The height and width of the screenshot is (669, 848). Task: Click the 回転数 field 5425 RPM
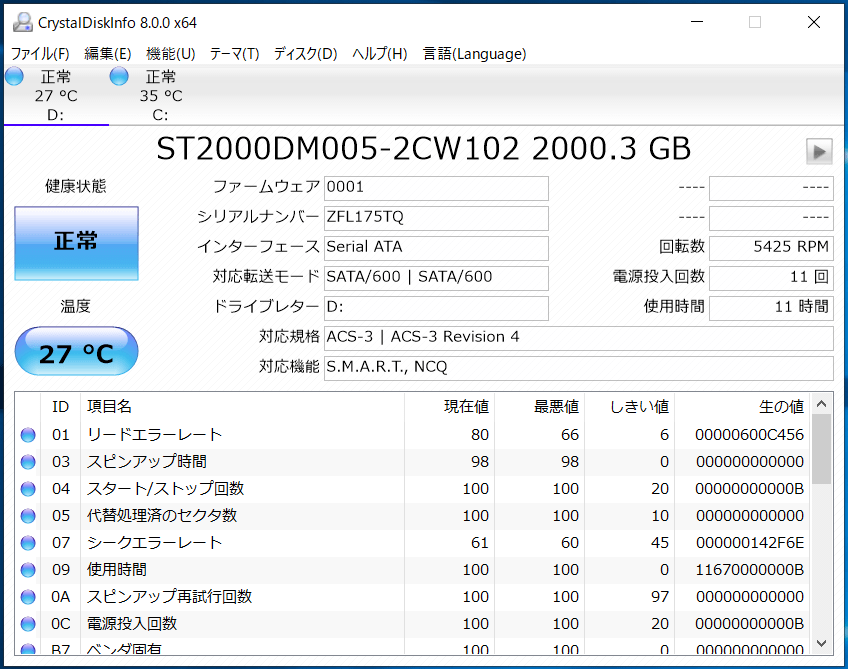pos(771,248)
